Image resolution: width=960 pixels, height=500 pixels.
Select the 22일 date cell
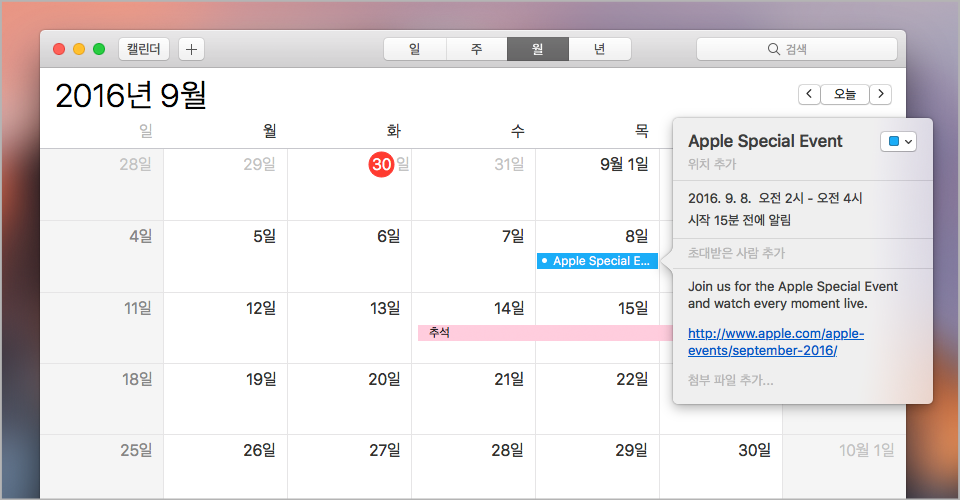tap(598, 399)
